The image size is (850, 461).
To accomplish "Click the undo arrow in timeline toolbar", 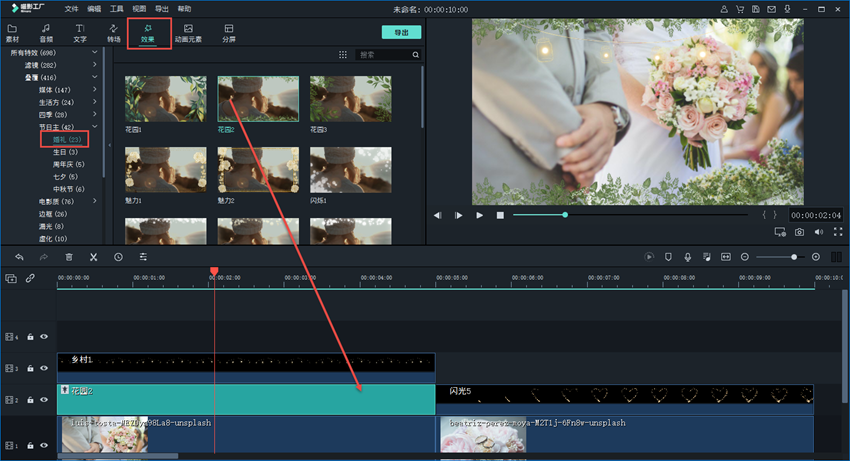I will point(20,257).
